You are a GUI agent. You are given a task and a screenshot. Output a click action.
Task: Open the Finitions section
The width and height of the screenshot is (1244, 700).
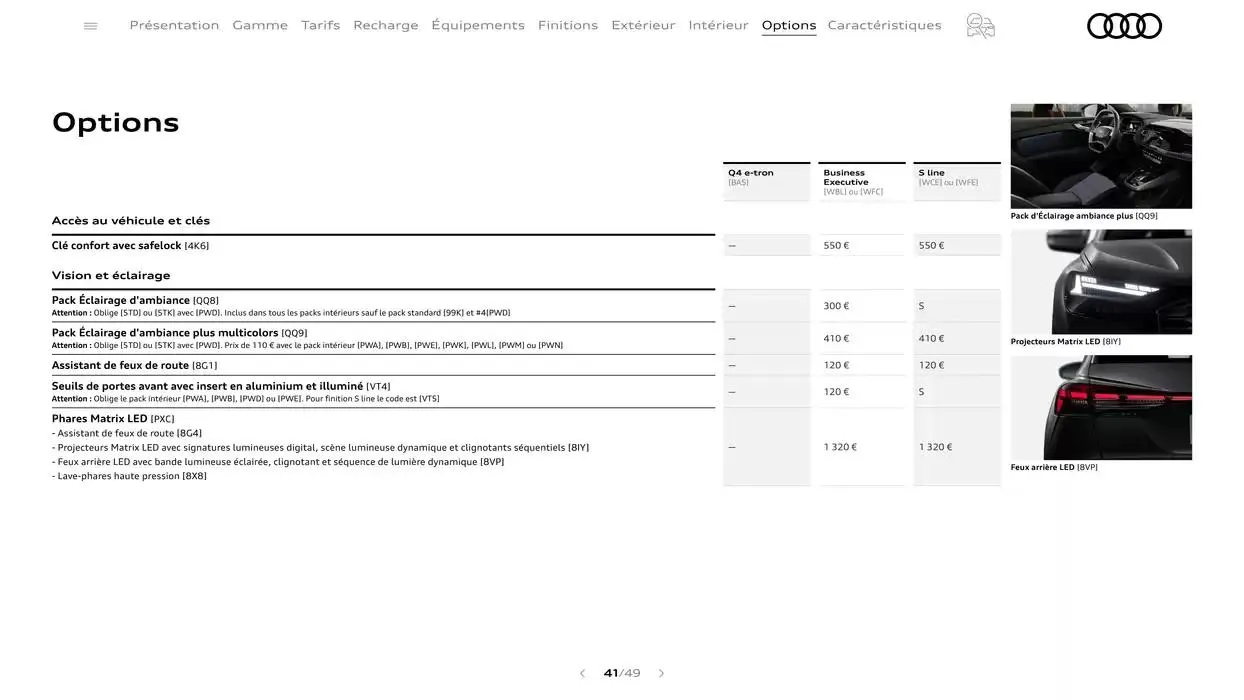567,24
